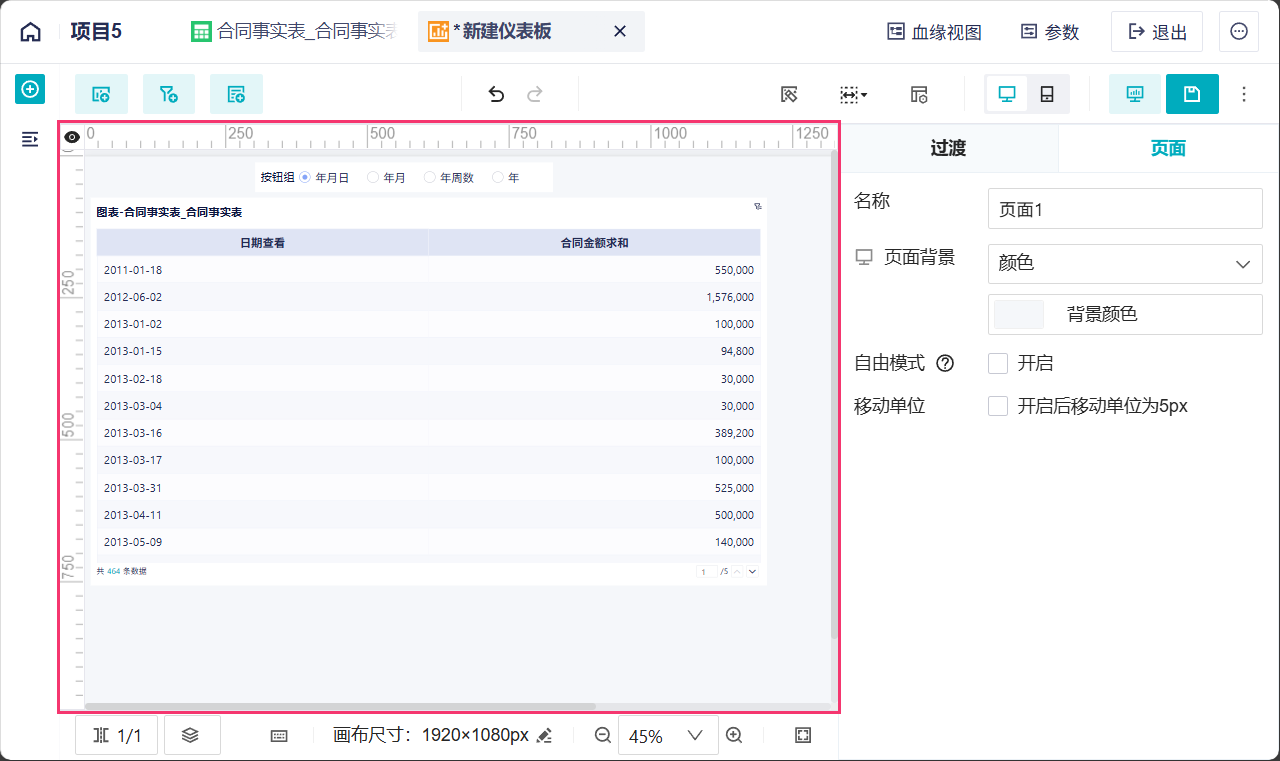Screen dimensions: 1280x761
Task: Enable the 自由模式 开启 checkbox
Action: (x=998, y=363)
